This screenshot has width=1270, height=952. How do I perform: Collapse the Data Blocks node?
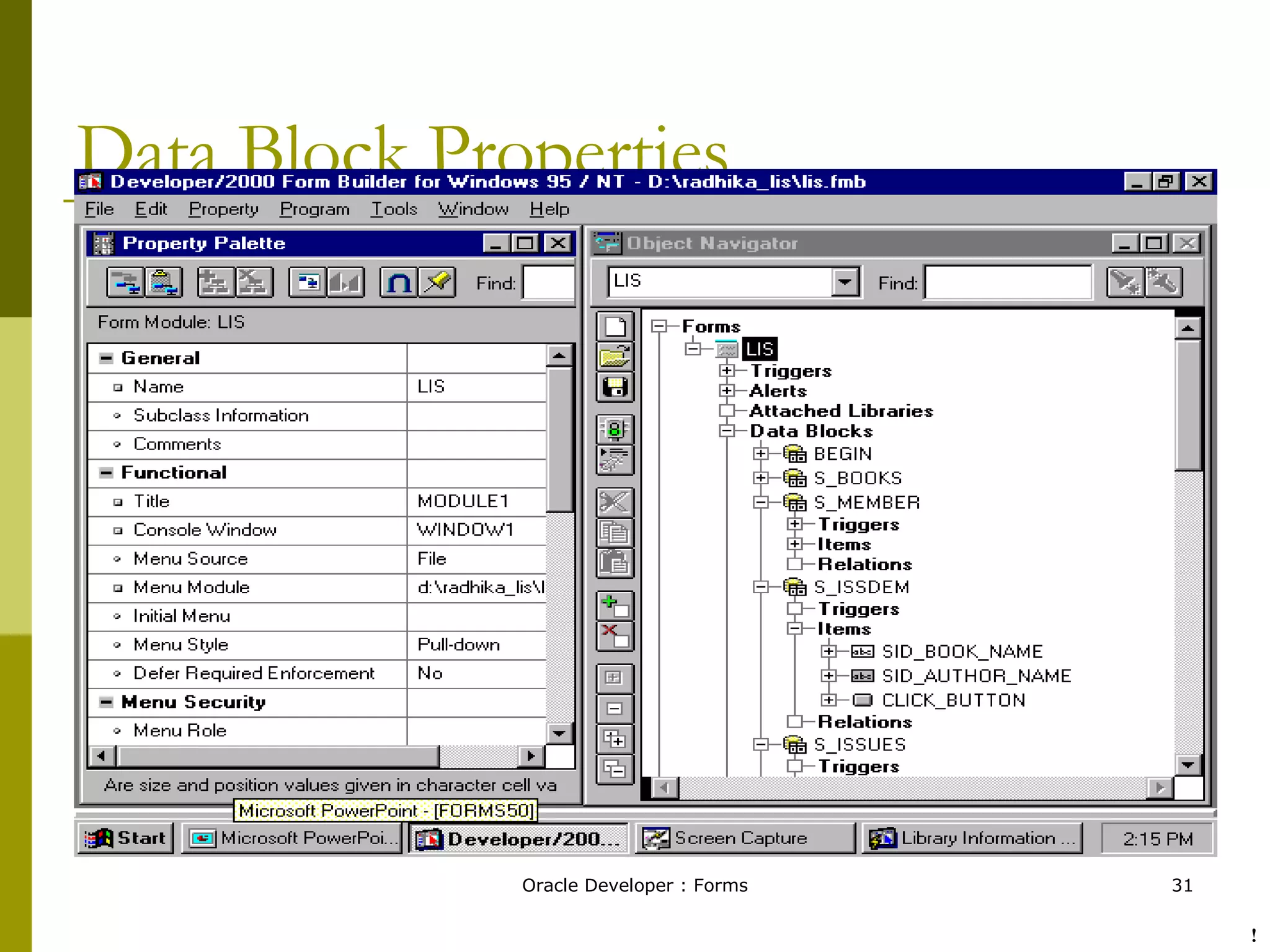[x=727, y=430]
